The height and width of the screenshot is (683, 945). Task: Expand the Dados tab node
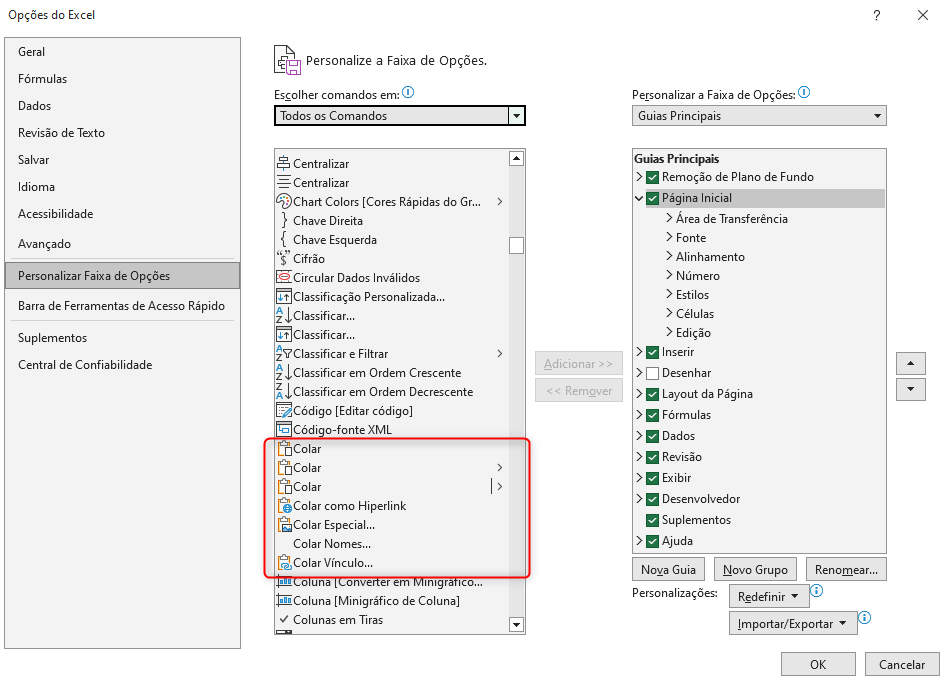click(x=639, y=435)
